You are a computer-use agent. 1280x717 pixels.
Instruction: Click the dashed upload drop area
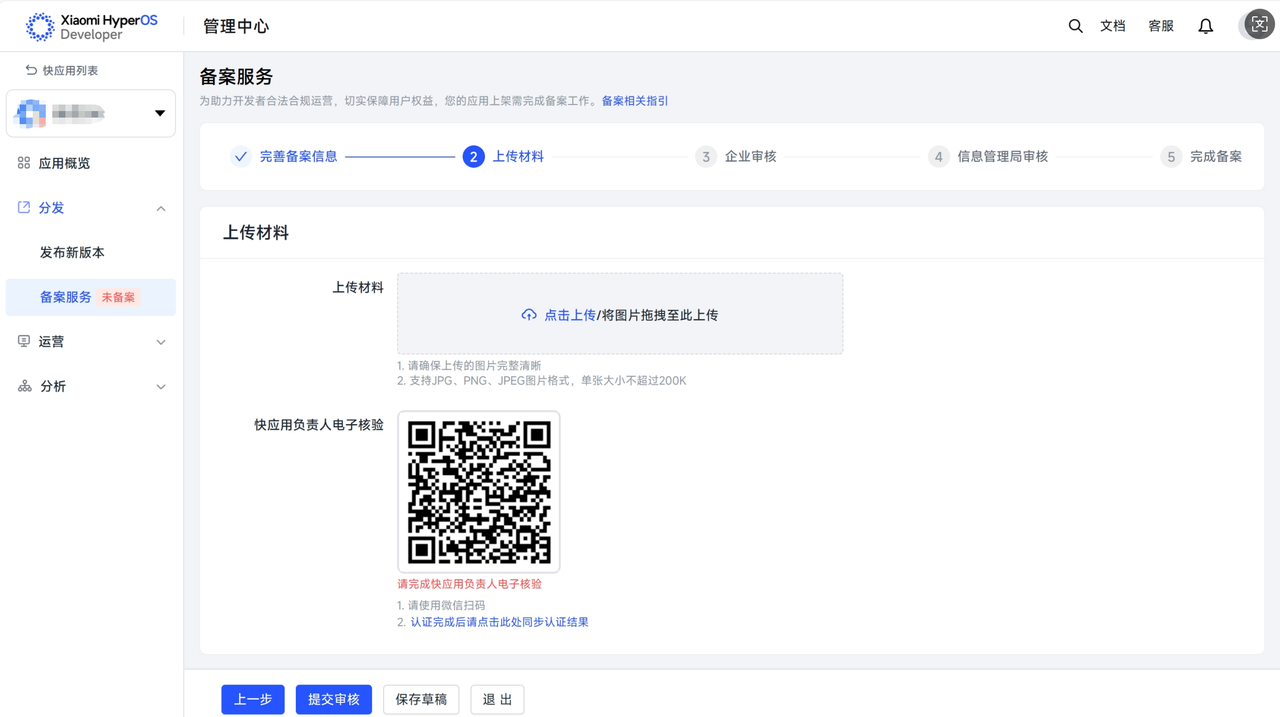click(620, 314)
